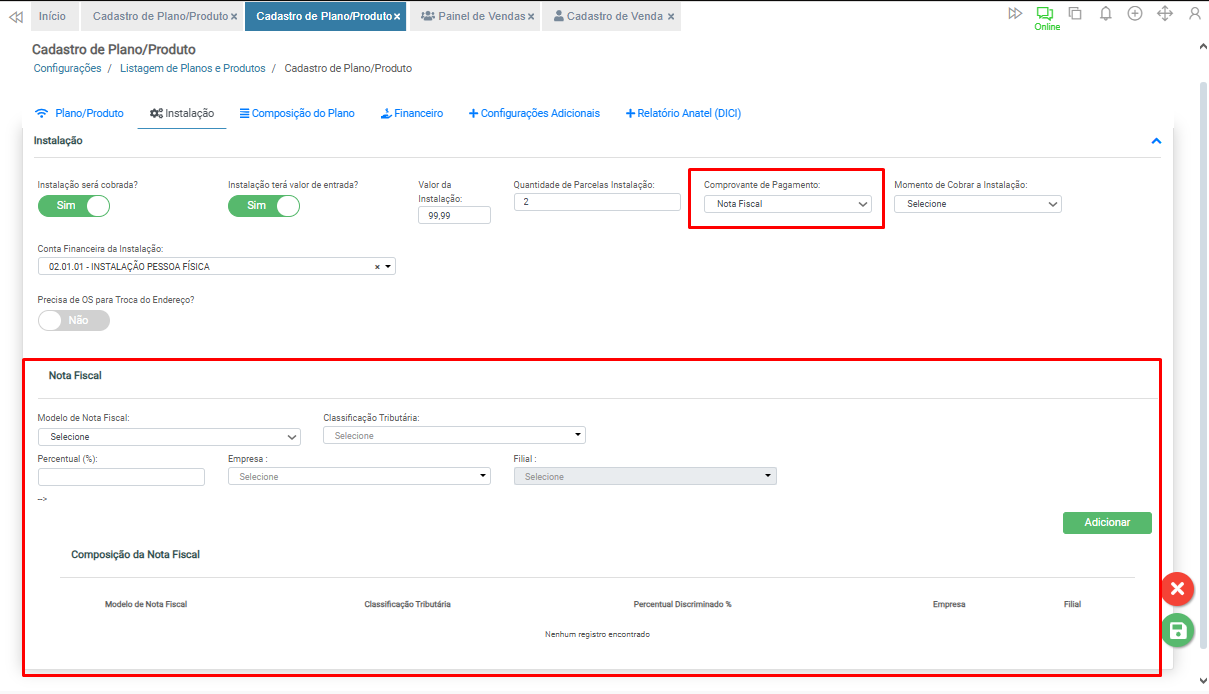The width and height of the screenshot is (1209, 694).
Task: Click the red cancel floating button
Action: click(x=1177, y=589)
